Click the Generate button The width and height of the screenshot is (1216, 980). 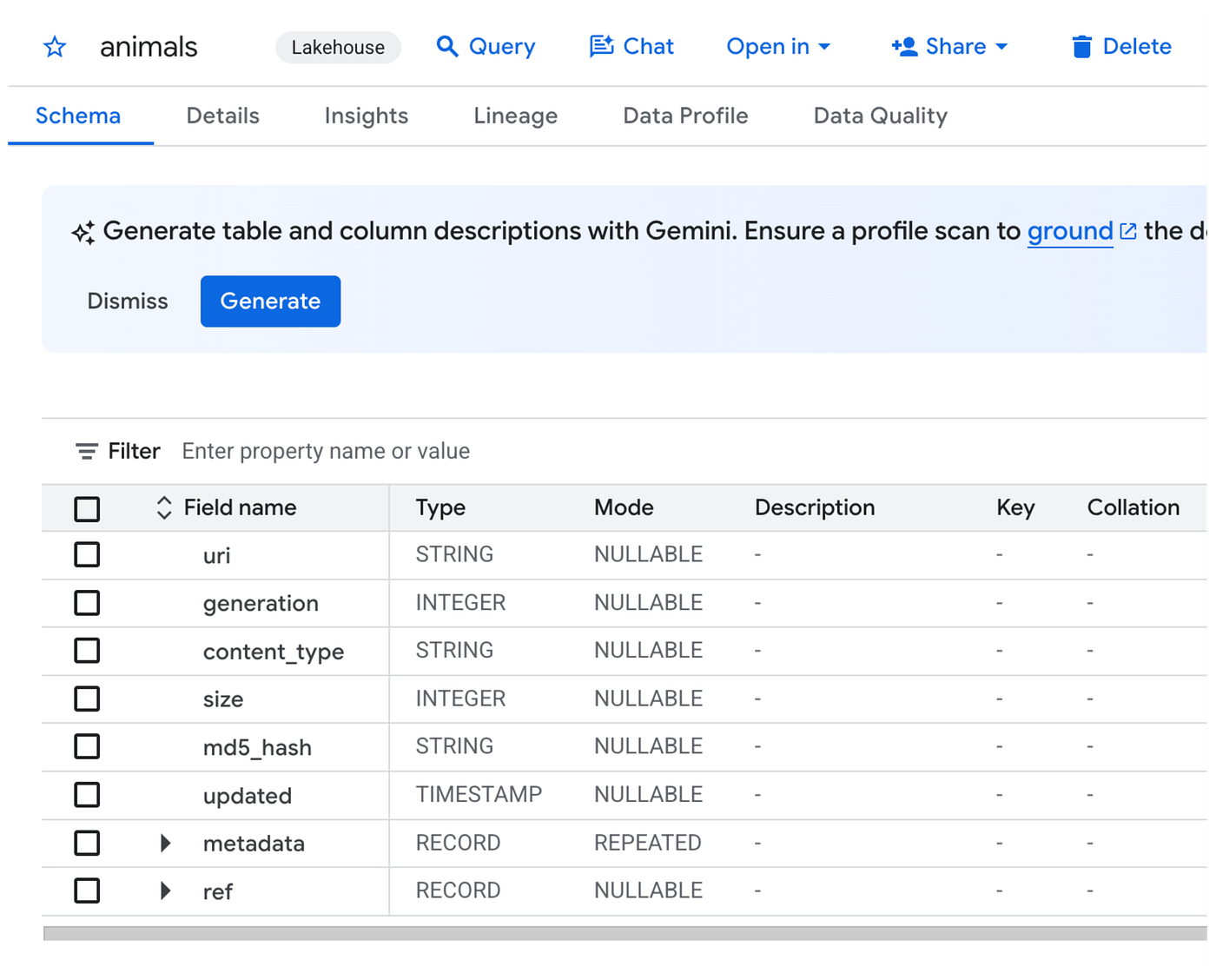270,301
